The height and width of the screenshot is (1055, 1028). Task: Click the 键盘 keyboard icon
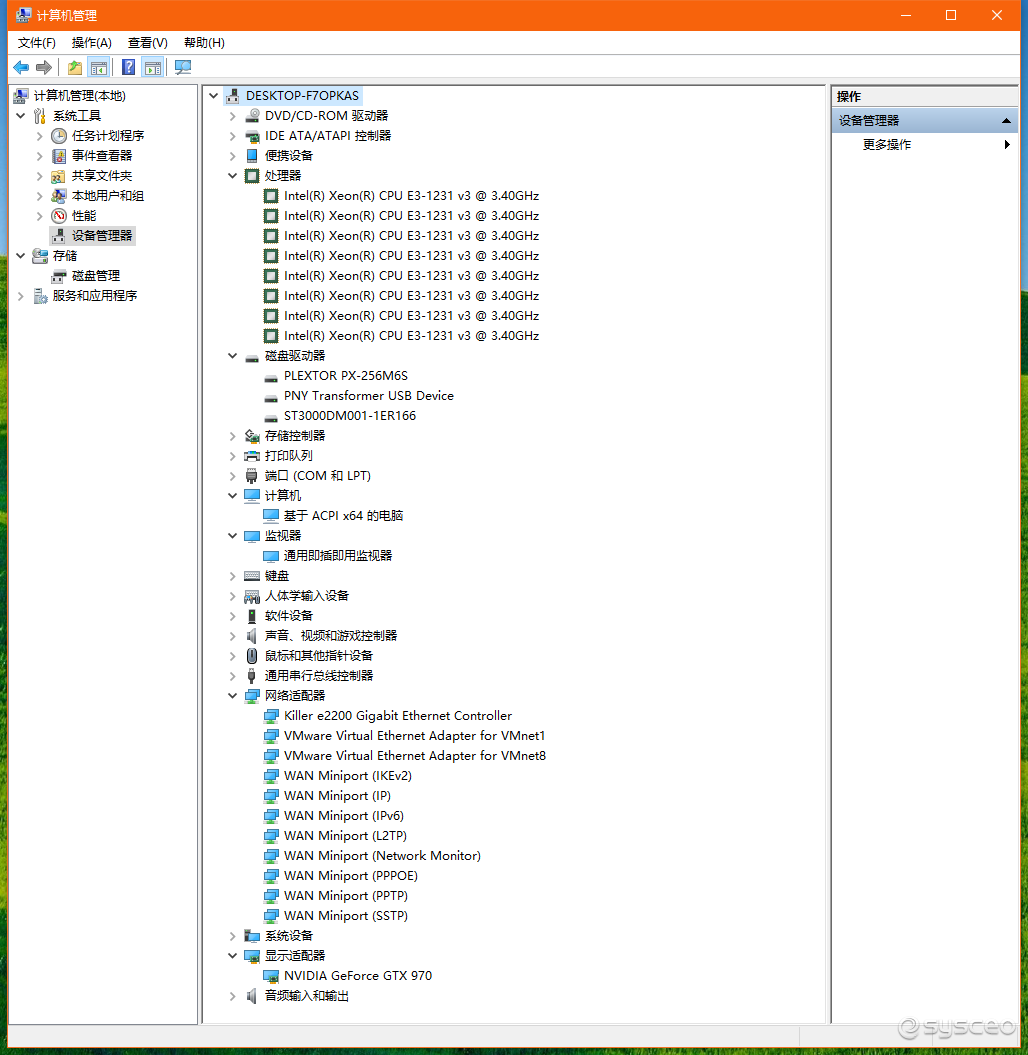point(252,576)
